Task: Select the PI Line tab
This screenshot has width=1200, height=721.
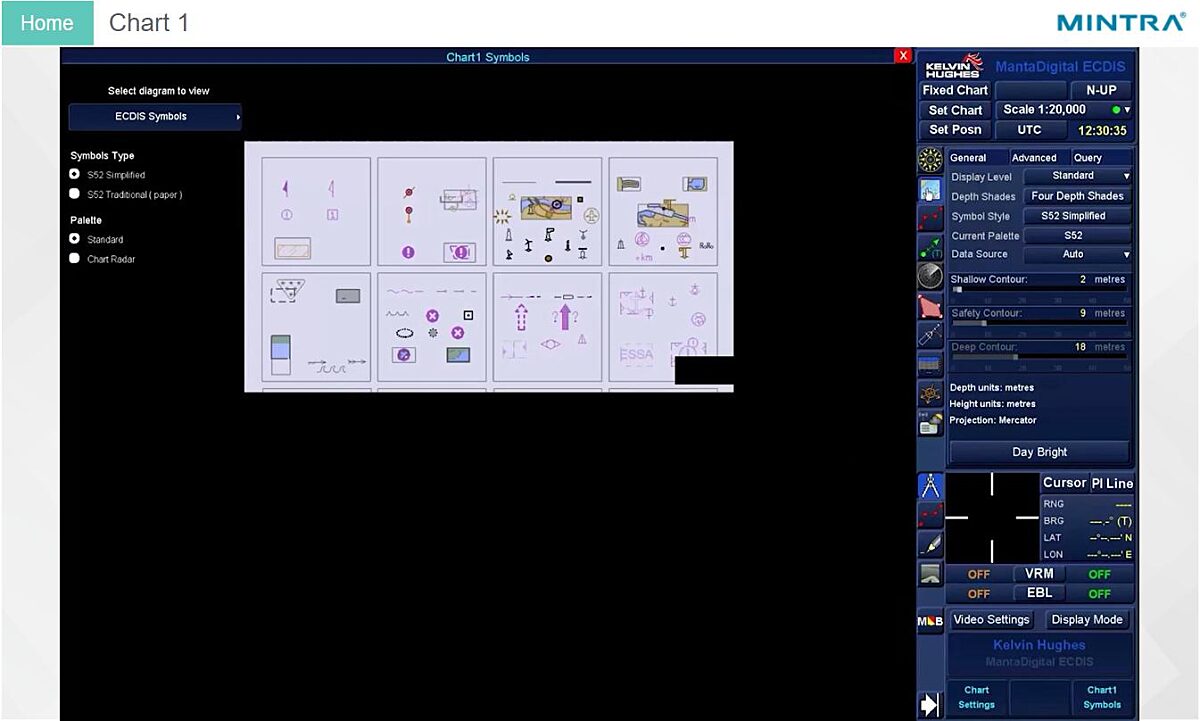Action: coord(1112,482)
